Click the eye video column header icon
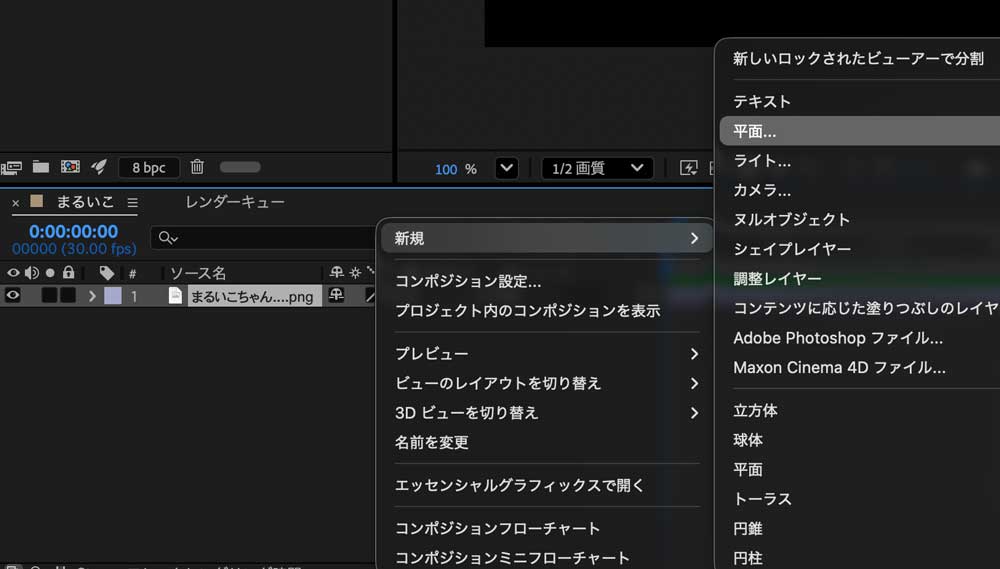This screenshot has height=569, width=1000. 13,273
